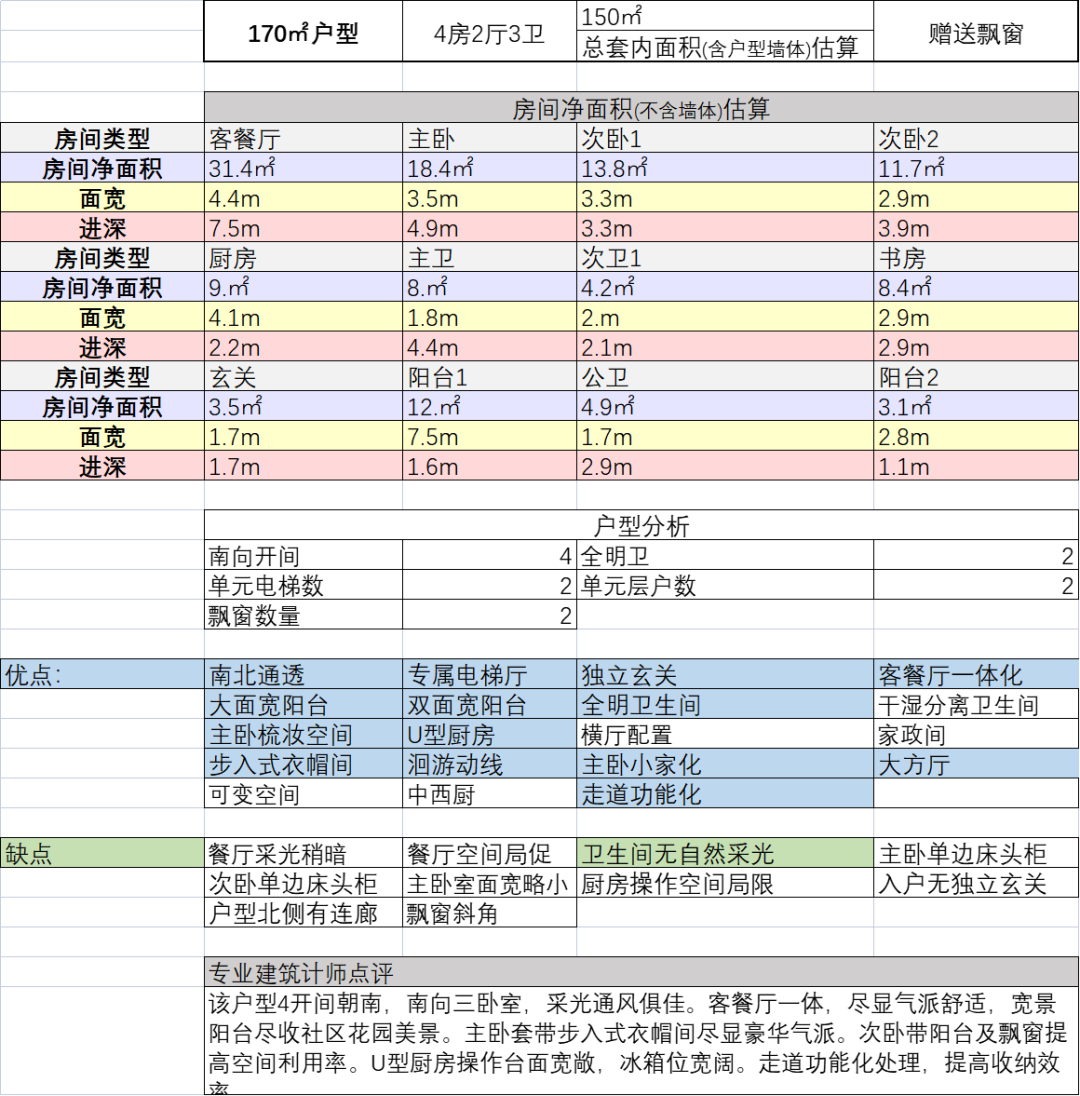Select the '单元电梯数' cell
1080x1096 pixels.
[x=303, y=585]
